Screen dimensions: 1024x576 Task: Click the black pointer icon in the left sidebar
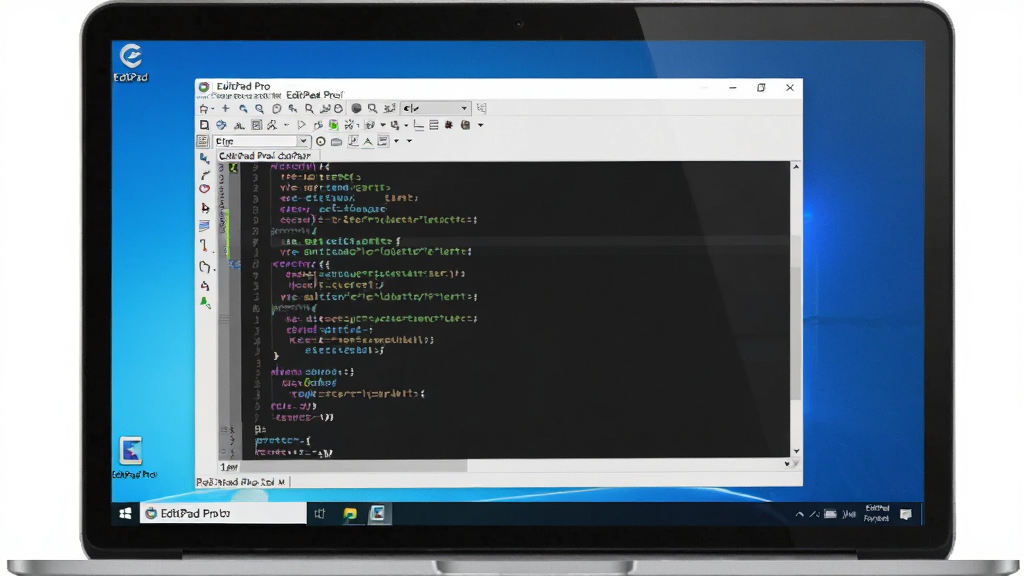tap(205, 208)
